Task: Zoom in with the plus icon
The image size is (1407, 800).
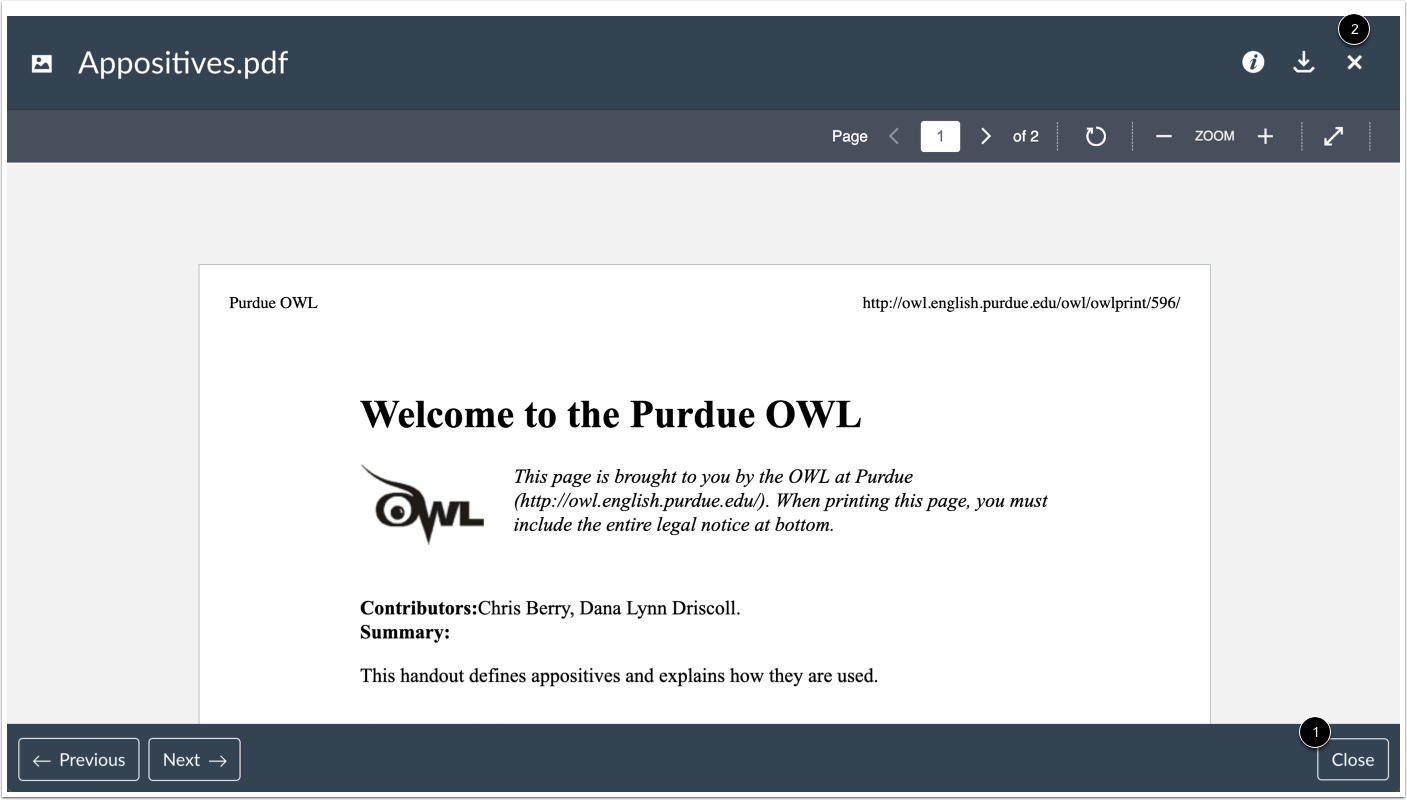Action: (x=1265, y=136)
